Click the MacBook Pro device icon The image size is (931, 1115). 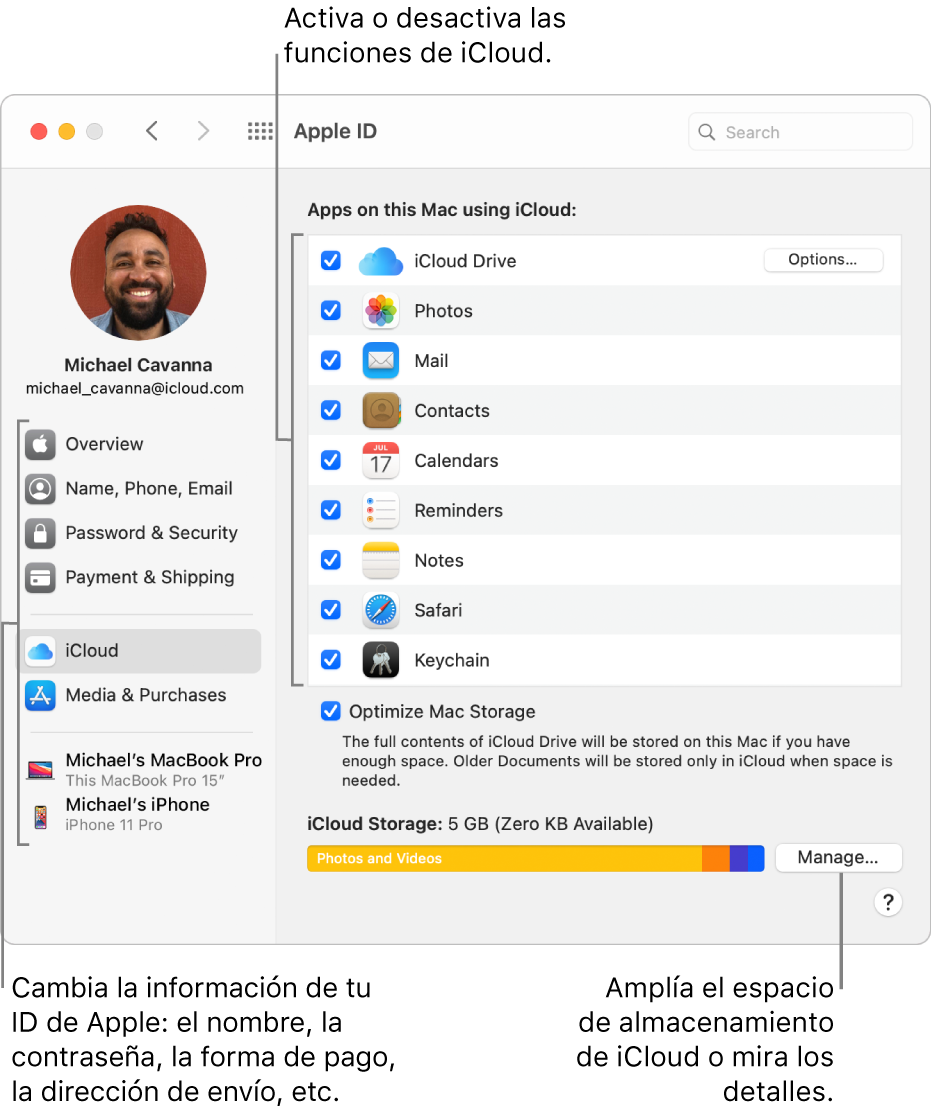coord(41,769)
